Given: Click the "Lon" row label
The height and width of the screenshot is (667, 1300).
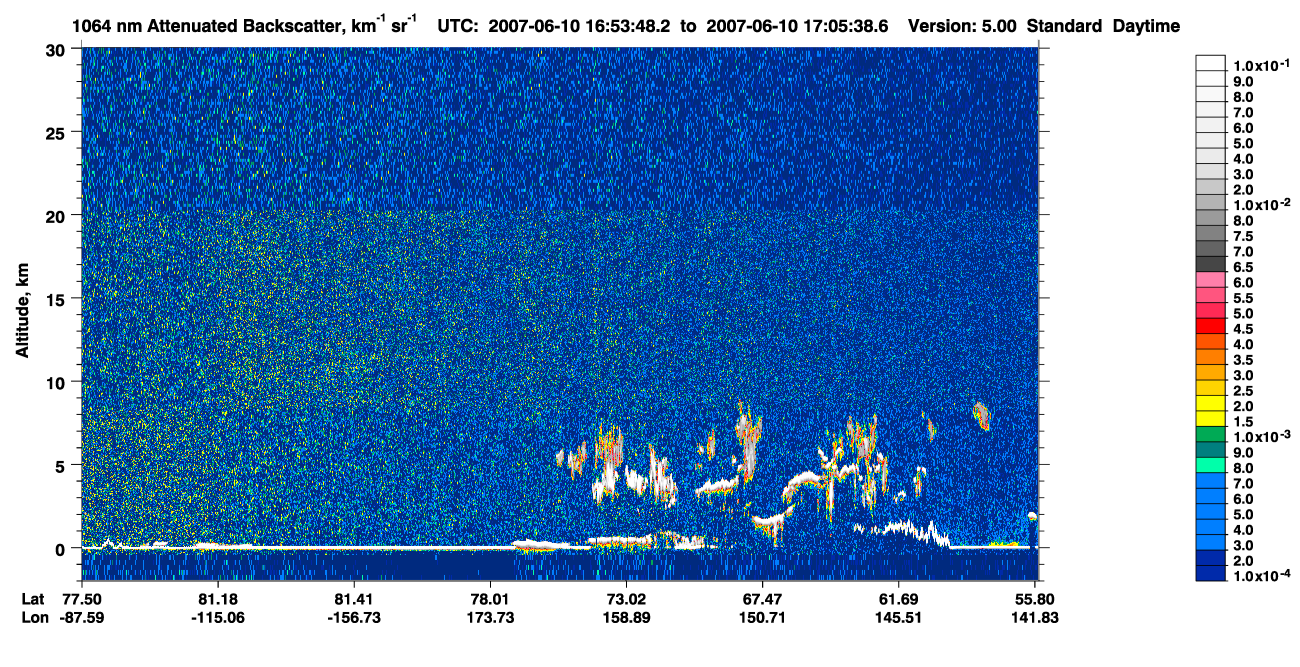Looking at the screenshot, I should click(x=34, y=617).
